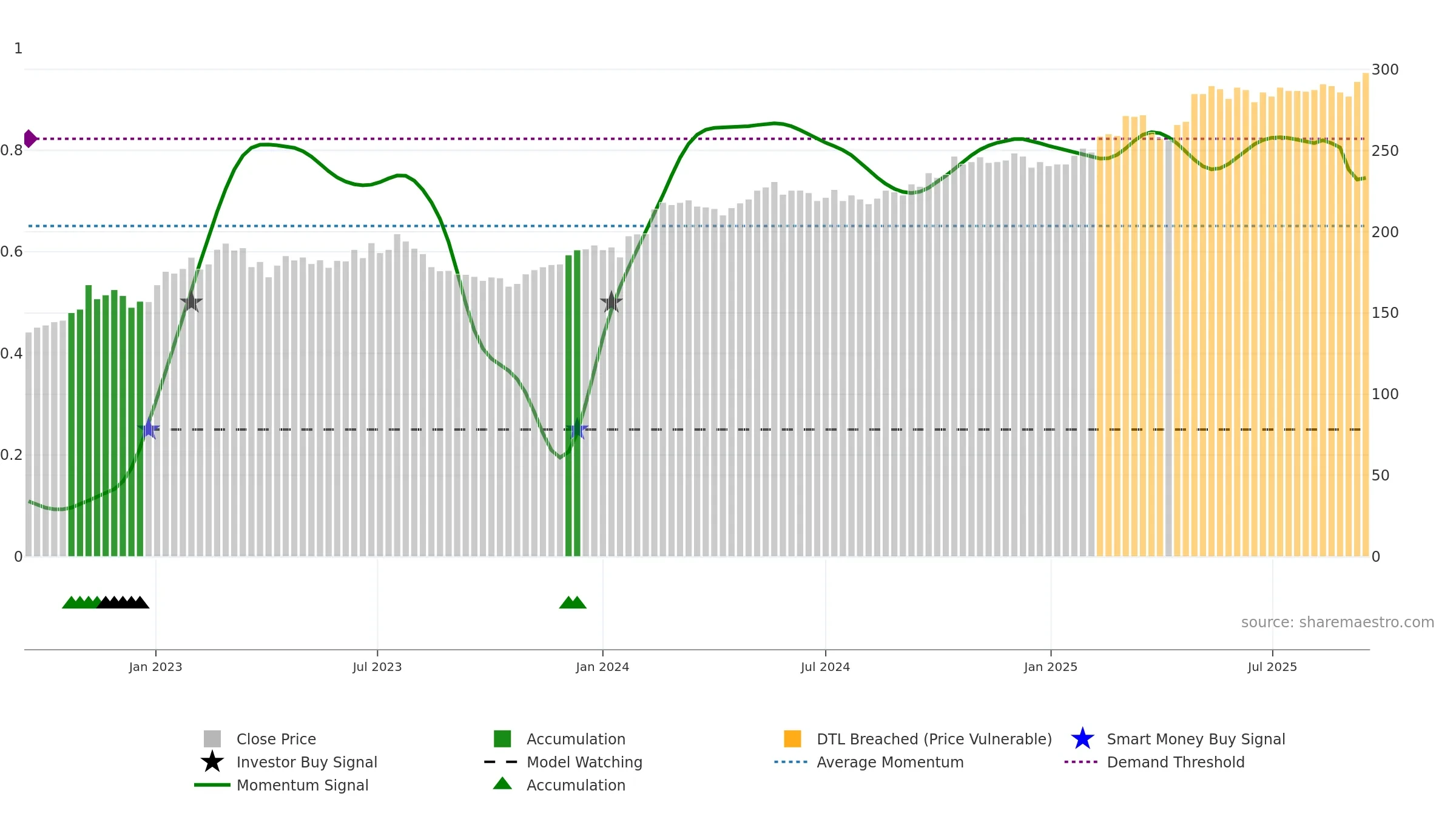Click the green Accumulation triangle legend icon

tap(502, 784)
